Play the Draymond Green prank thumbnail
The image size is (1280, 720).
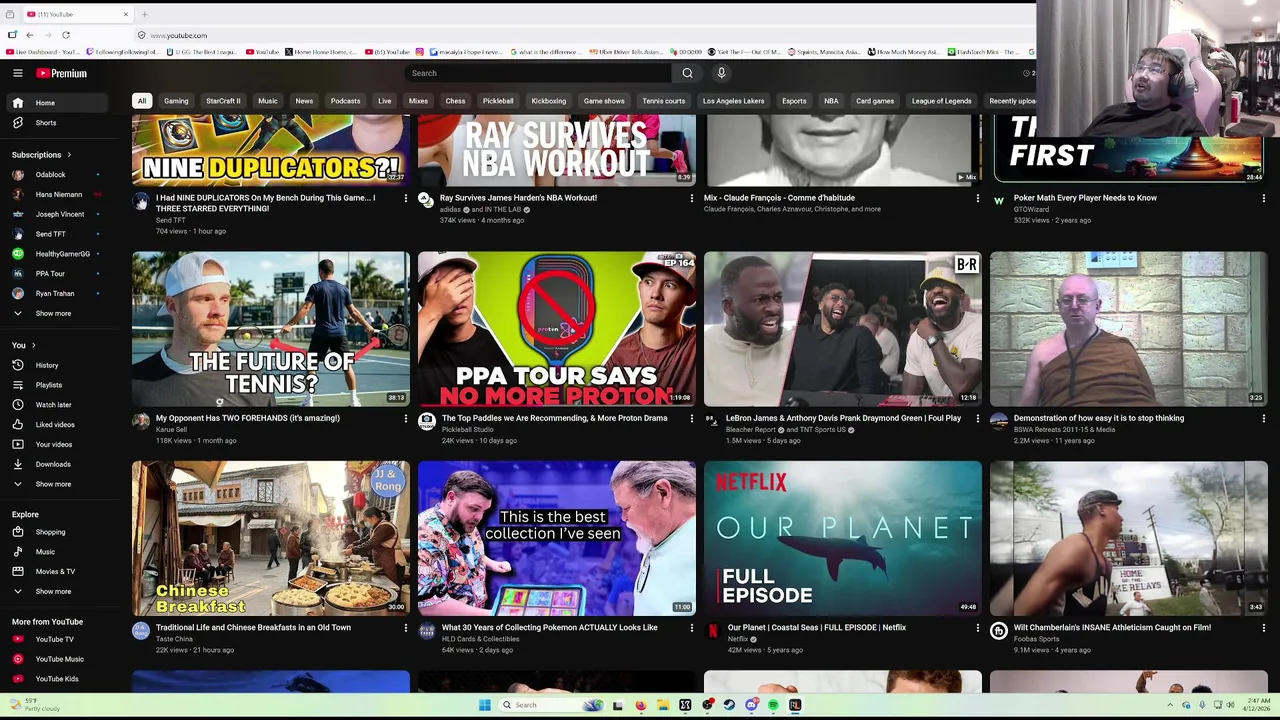[x=843, y=329]
